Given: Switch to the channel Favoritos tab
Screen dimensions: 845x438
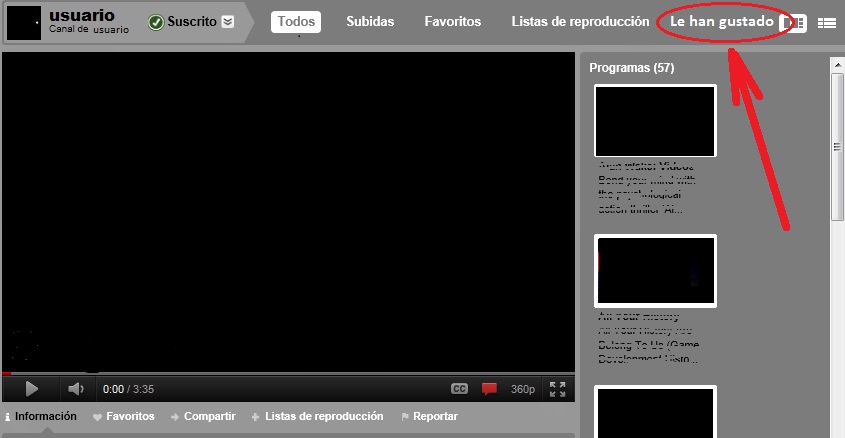Looking at the screenshot, I should tap(453, 22).
